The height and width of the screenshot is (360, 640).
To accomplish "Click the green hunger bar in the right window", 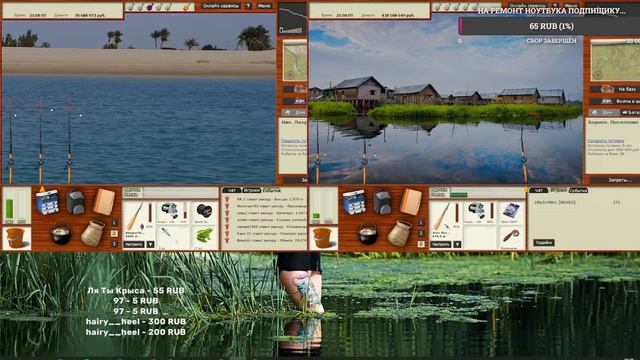I will pos(316,216).
